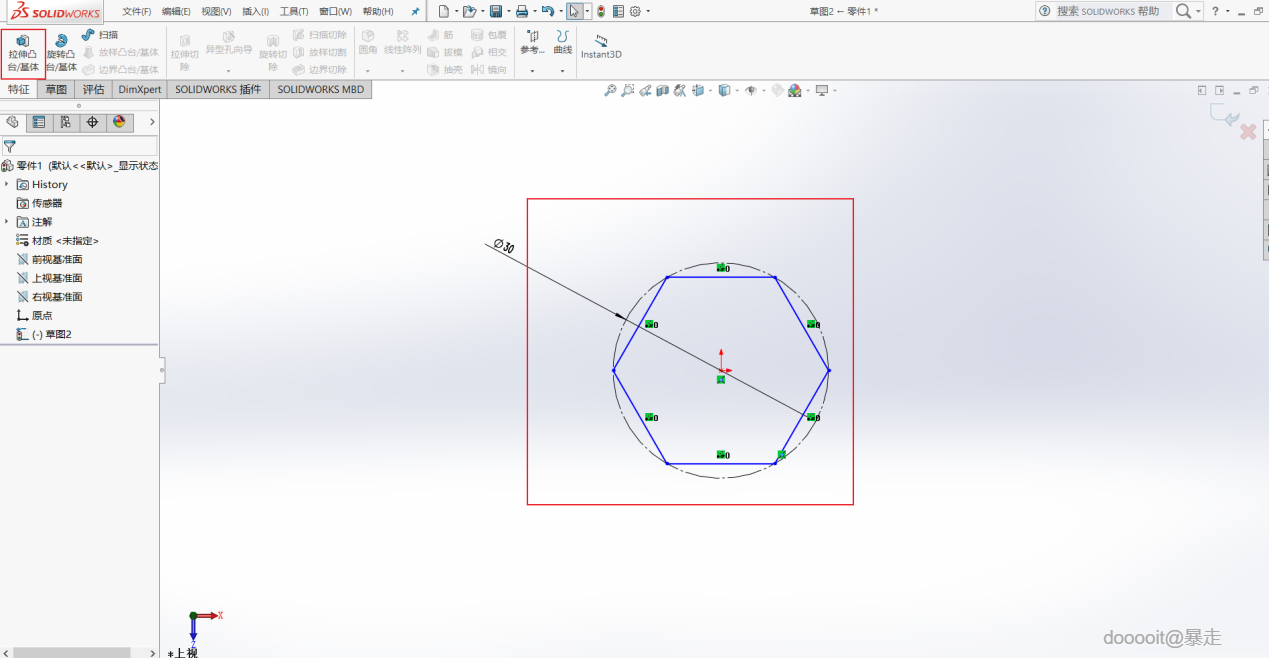1269x658 pixels.
Task: Expand the 注解 annotations tree node
Action: click(x=7, y=222)
